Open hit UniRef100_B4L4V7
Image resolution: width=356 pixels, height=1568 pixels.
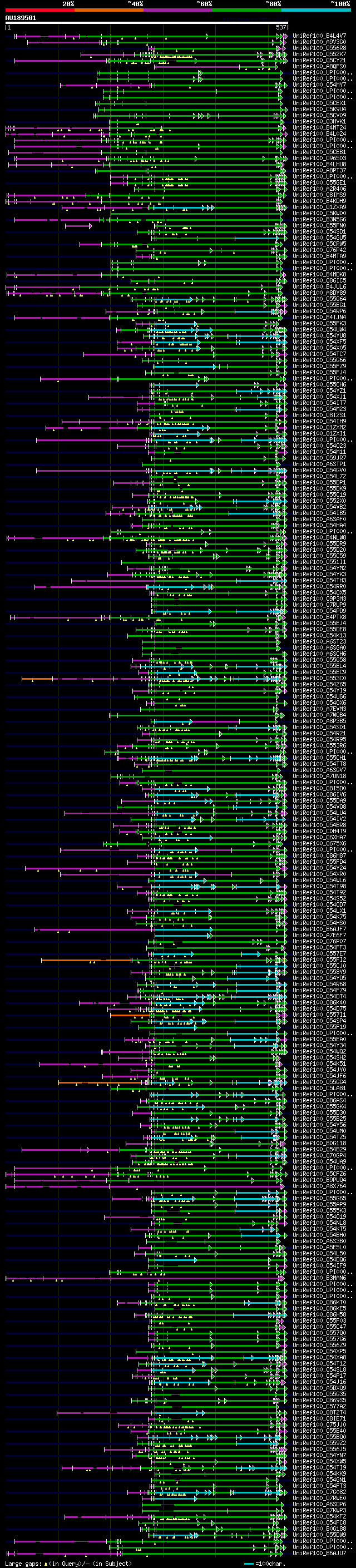coord(319,36)
